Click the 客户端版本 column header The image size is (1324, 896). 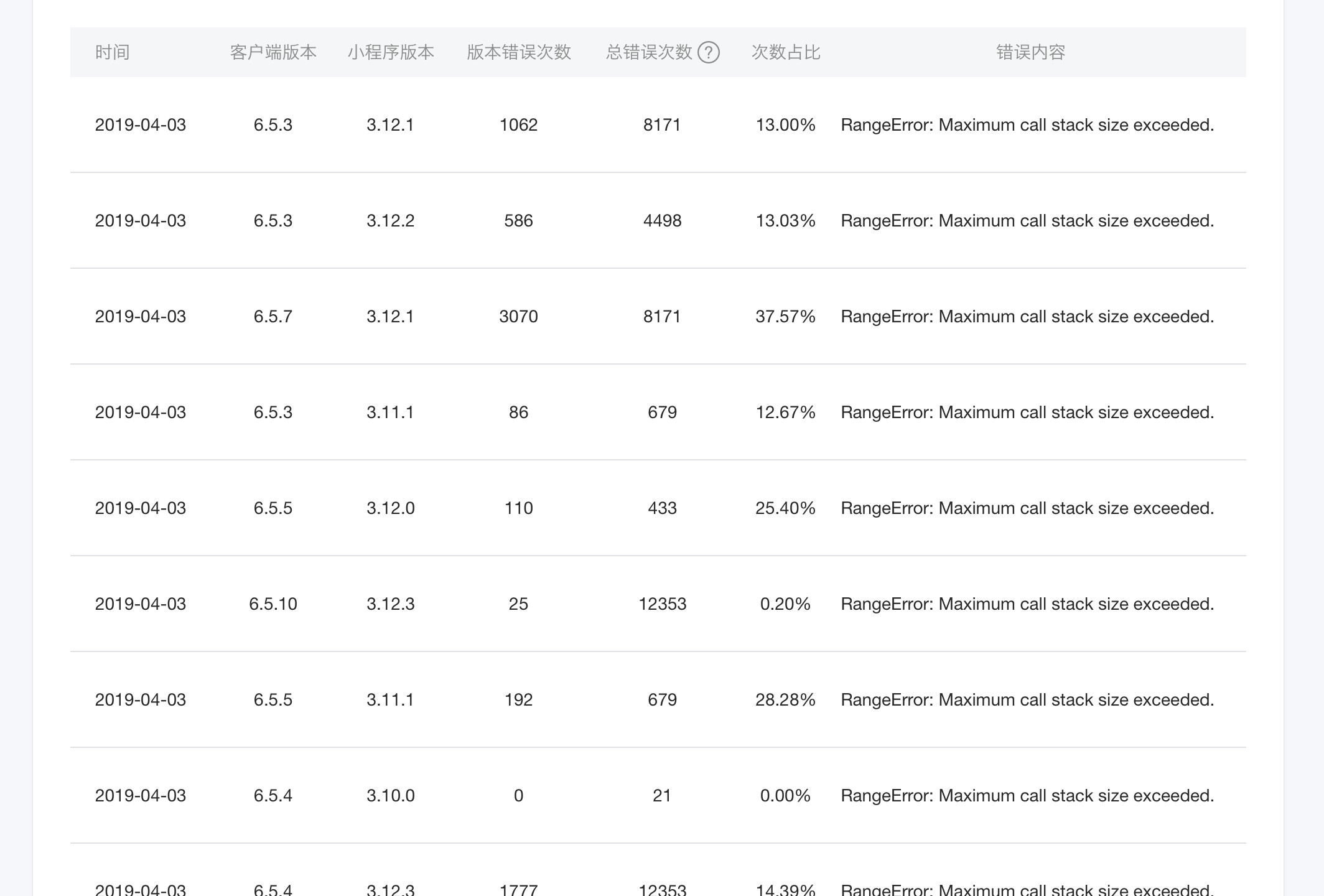click(273, 52)
